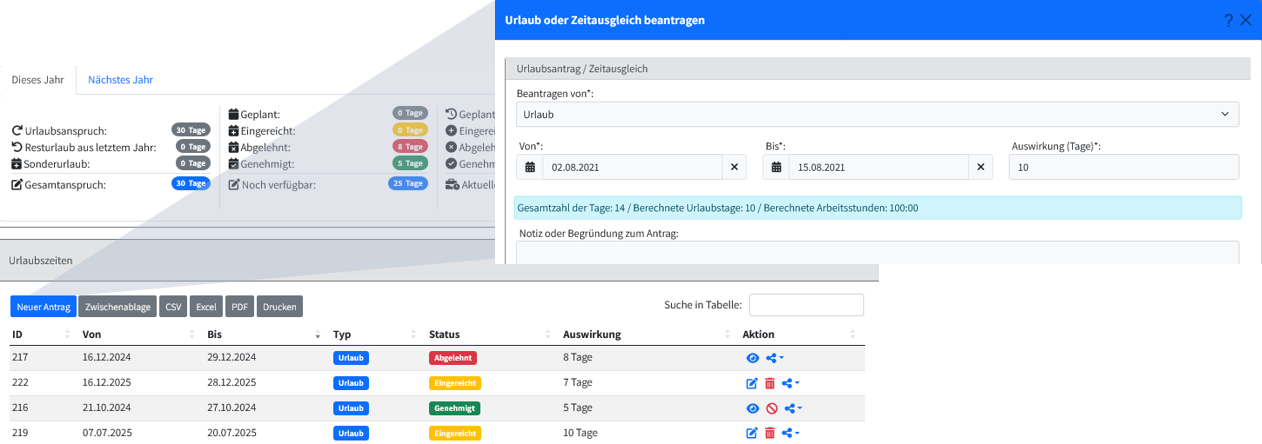Clear the Von date field

[734, 167]
